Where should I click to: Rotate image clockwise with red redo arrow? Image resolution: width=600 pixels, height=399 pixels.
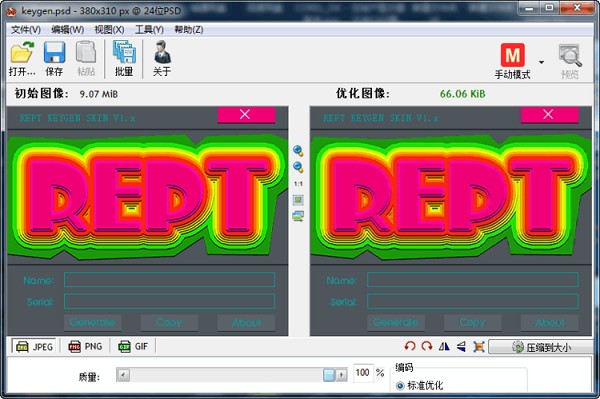[x=427, y=347]
